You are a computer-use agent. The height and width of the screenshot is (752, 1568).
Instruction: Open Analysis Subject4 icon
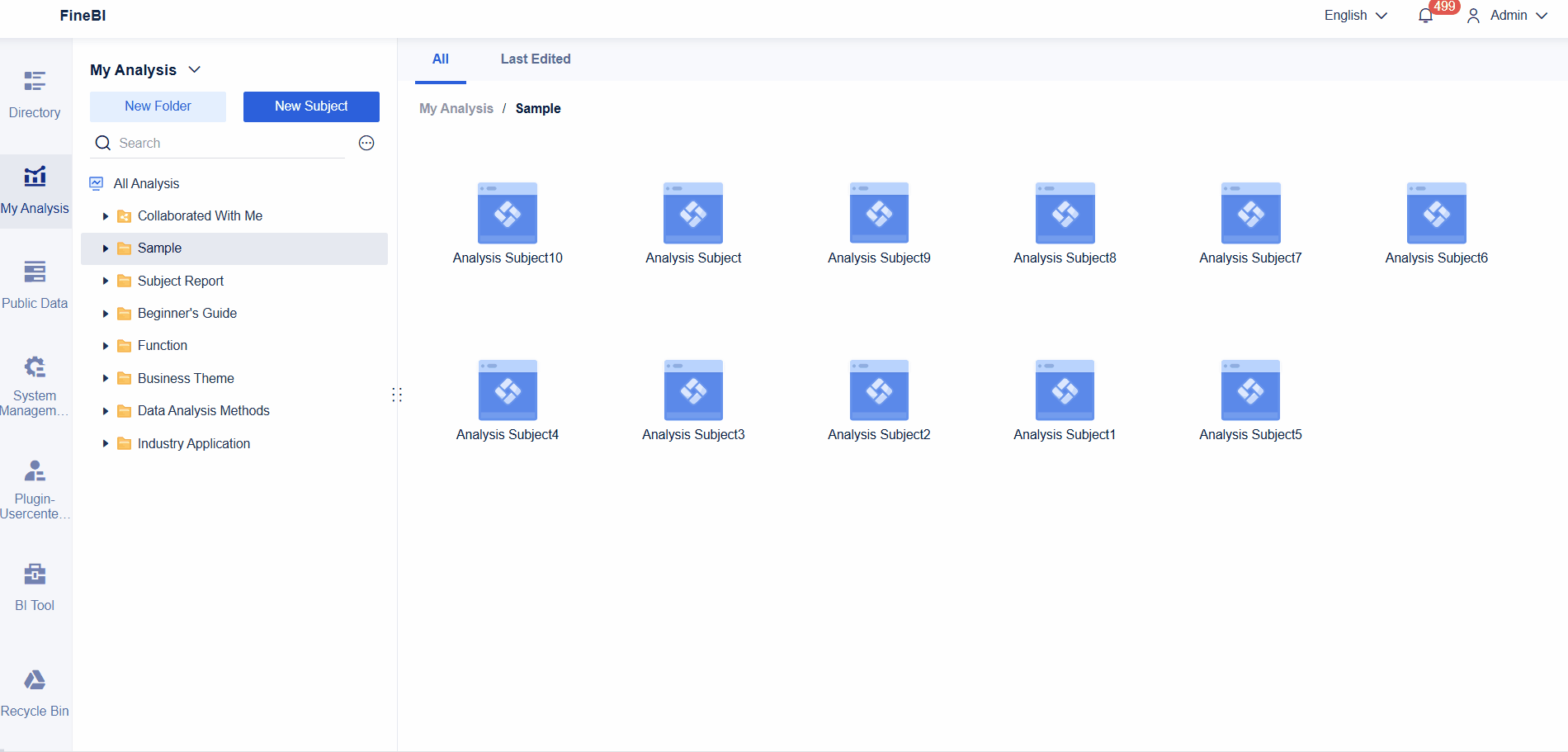(508, 390)
